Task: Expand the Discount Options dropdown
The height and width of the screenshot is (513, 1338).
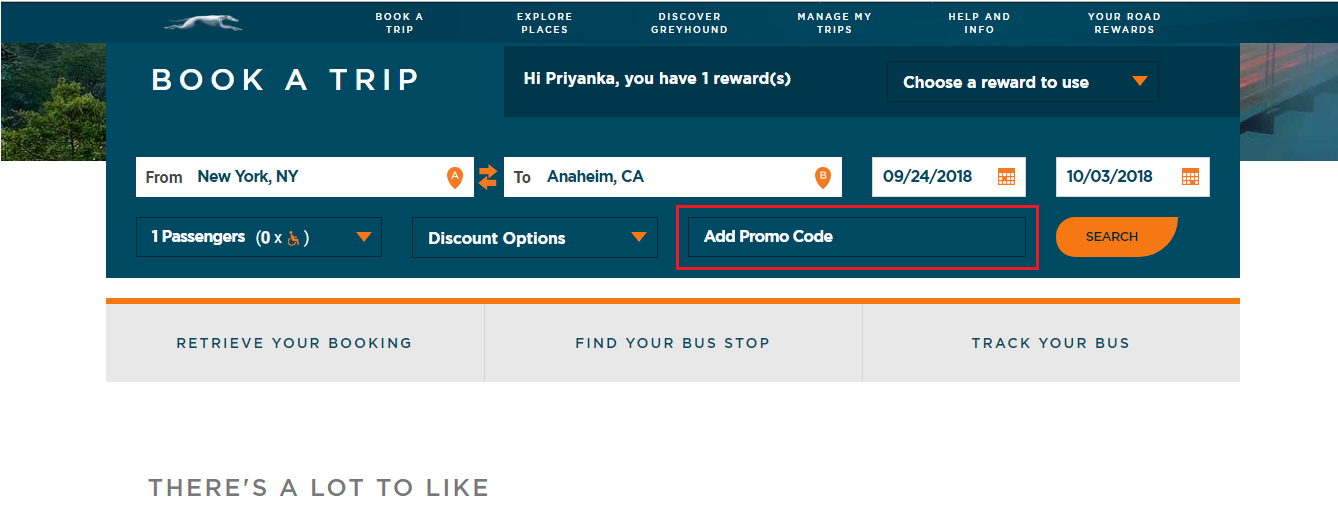Action: click(x=535, y=238)
